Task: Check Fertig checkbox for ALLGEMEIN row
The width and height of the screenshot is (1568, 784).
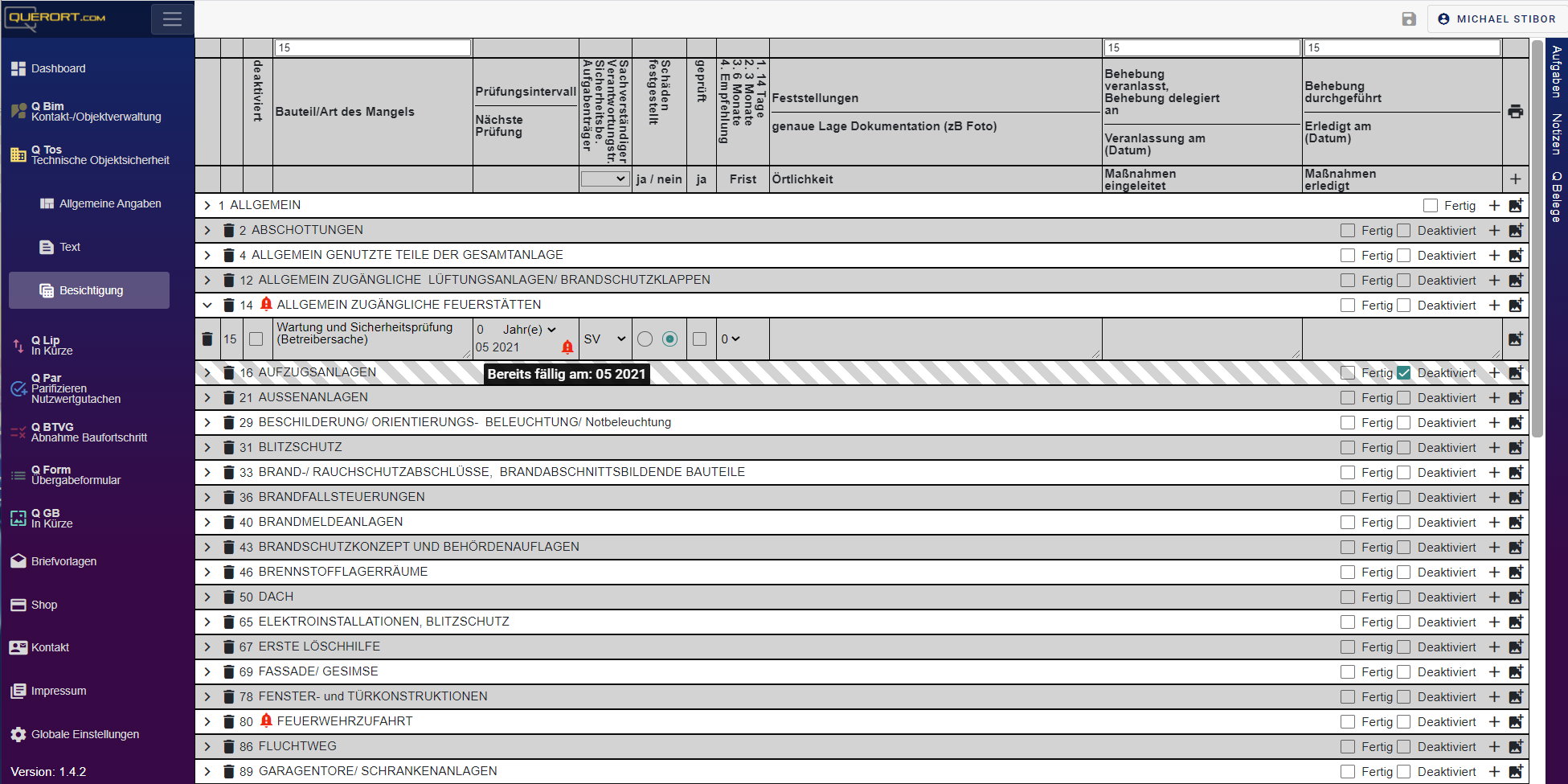Action: pyautogui.click(x=1430, y=206)
